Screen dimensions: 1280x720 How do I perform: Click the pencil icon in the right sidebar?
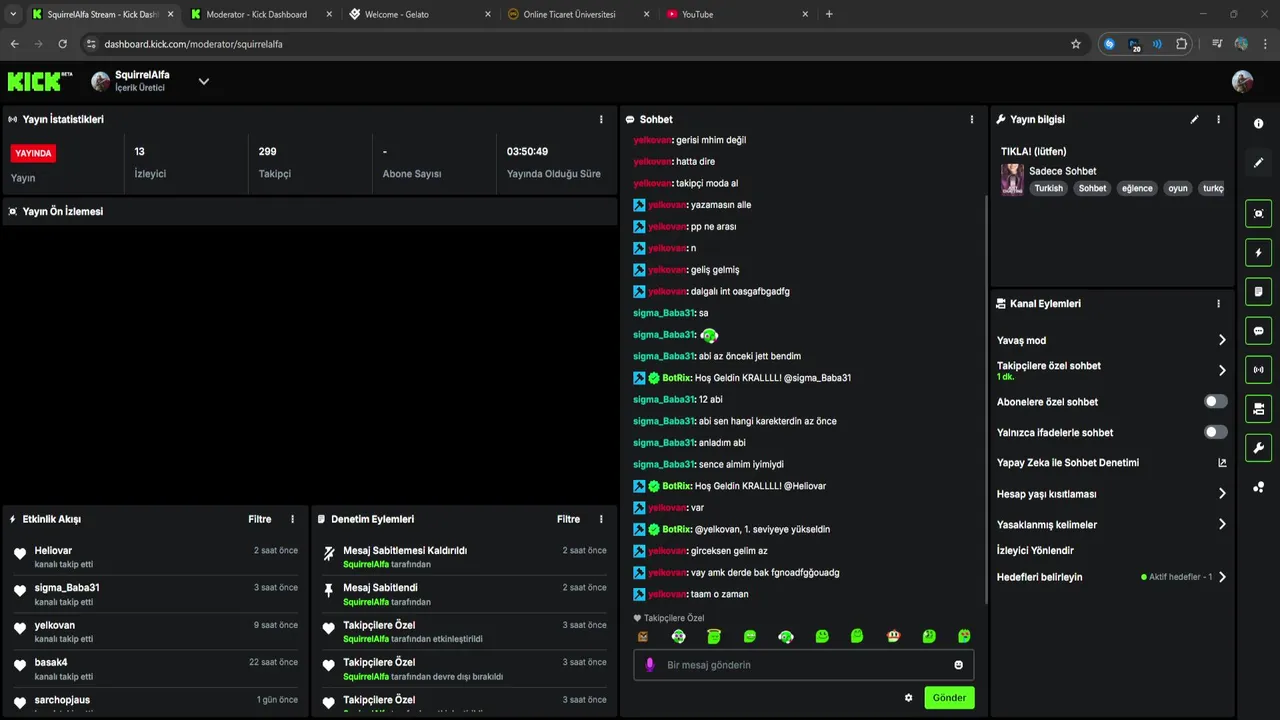1258,162
